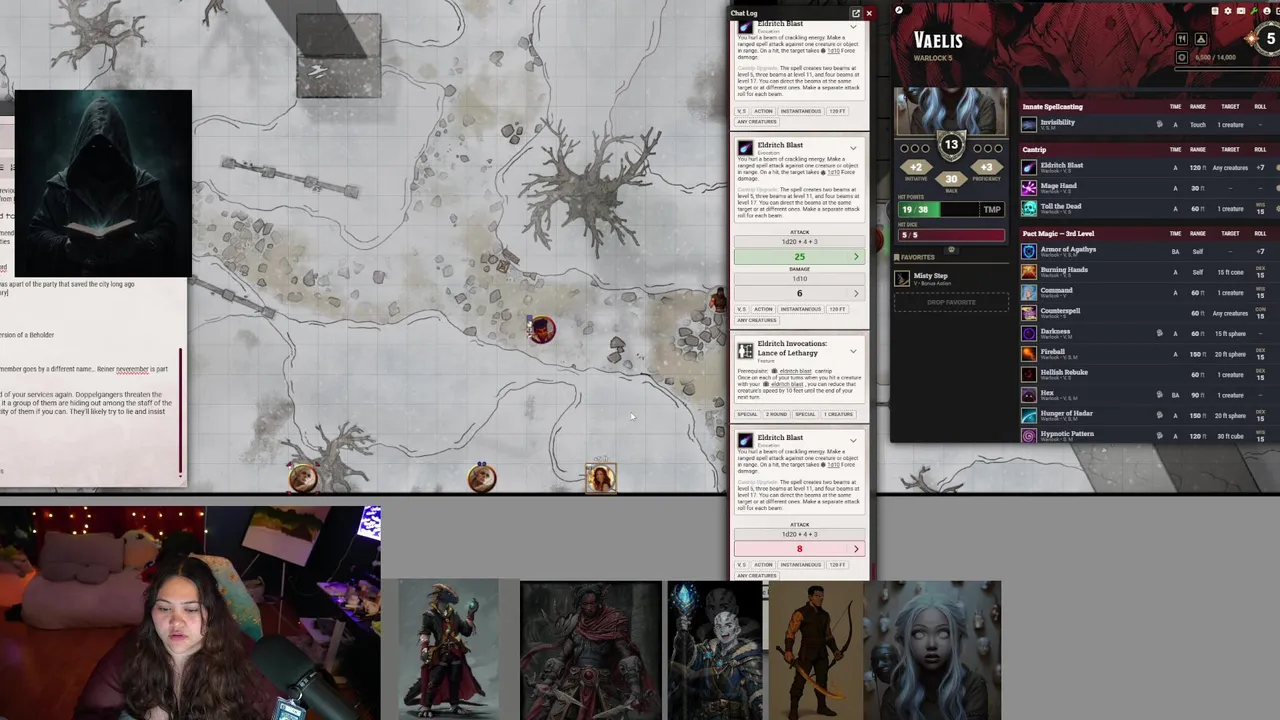1280x720 pixels.
Task: Click the Hunger of Hadar spell icon
Action: 1029,415
